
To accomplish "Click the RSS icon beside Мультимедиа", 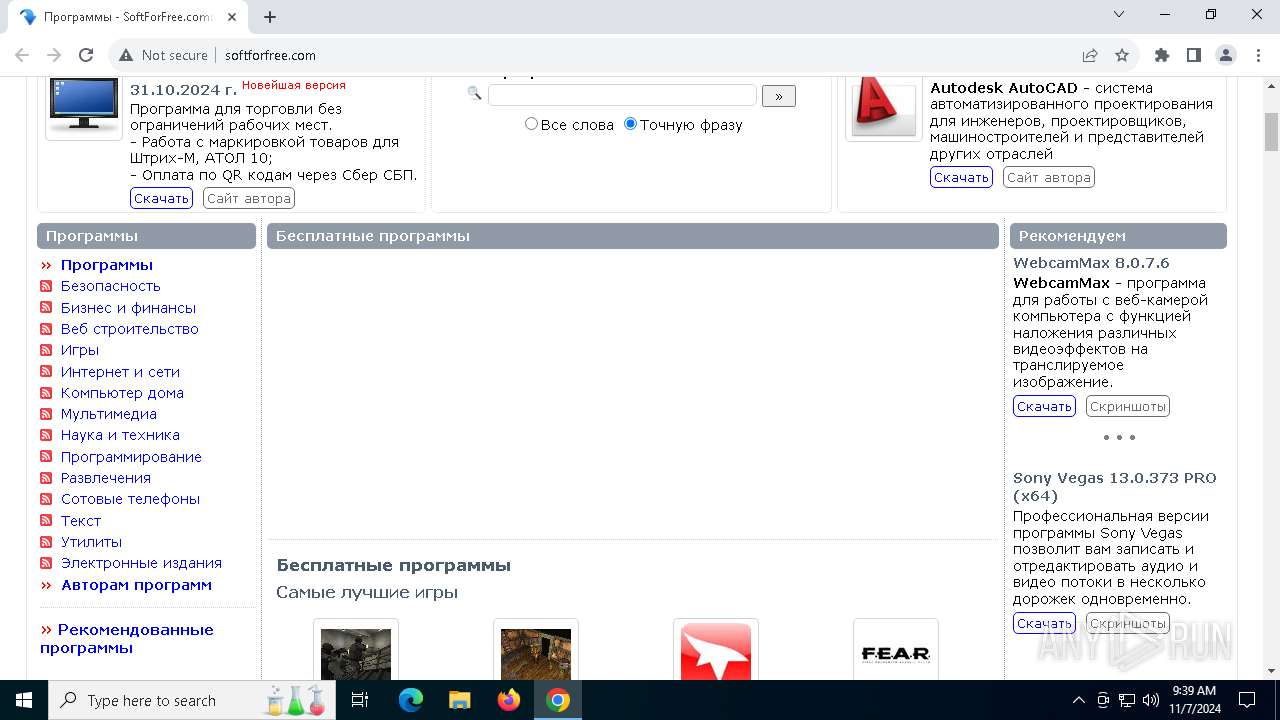I will tap(46, 414).
